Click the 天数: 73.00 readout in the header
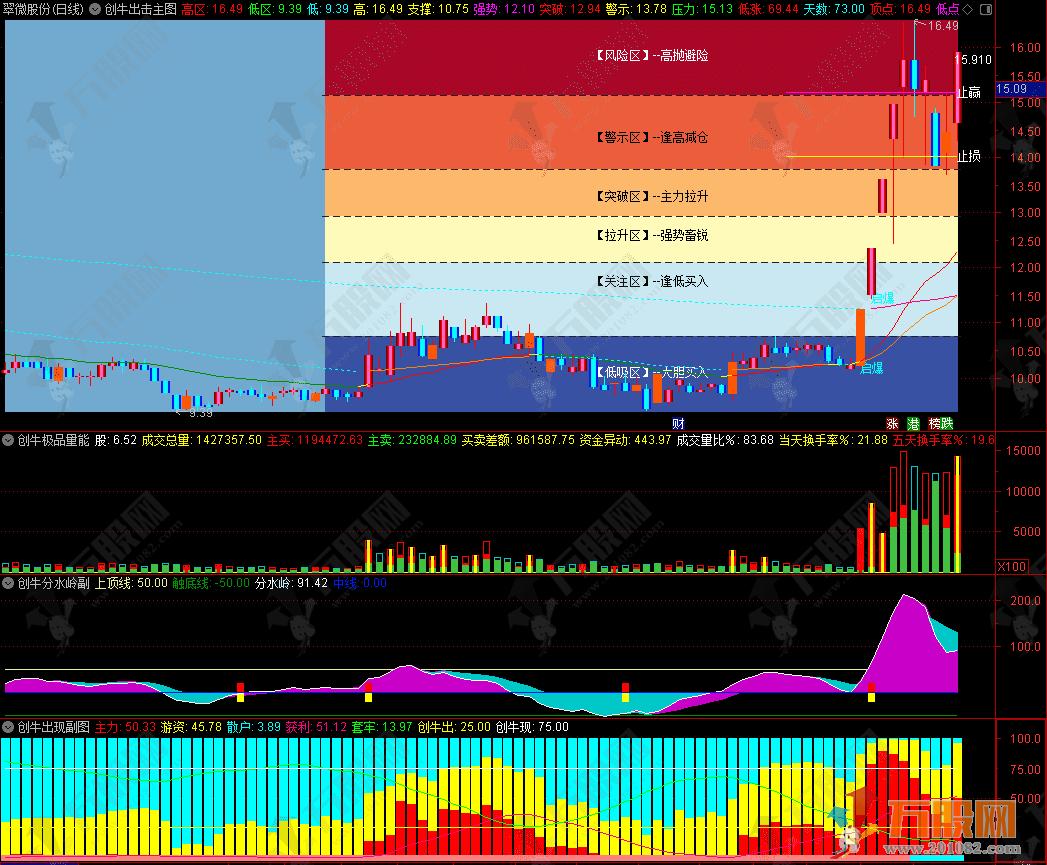The width and height of the screenshot is (1047, 865). [833, 9]
